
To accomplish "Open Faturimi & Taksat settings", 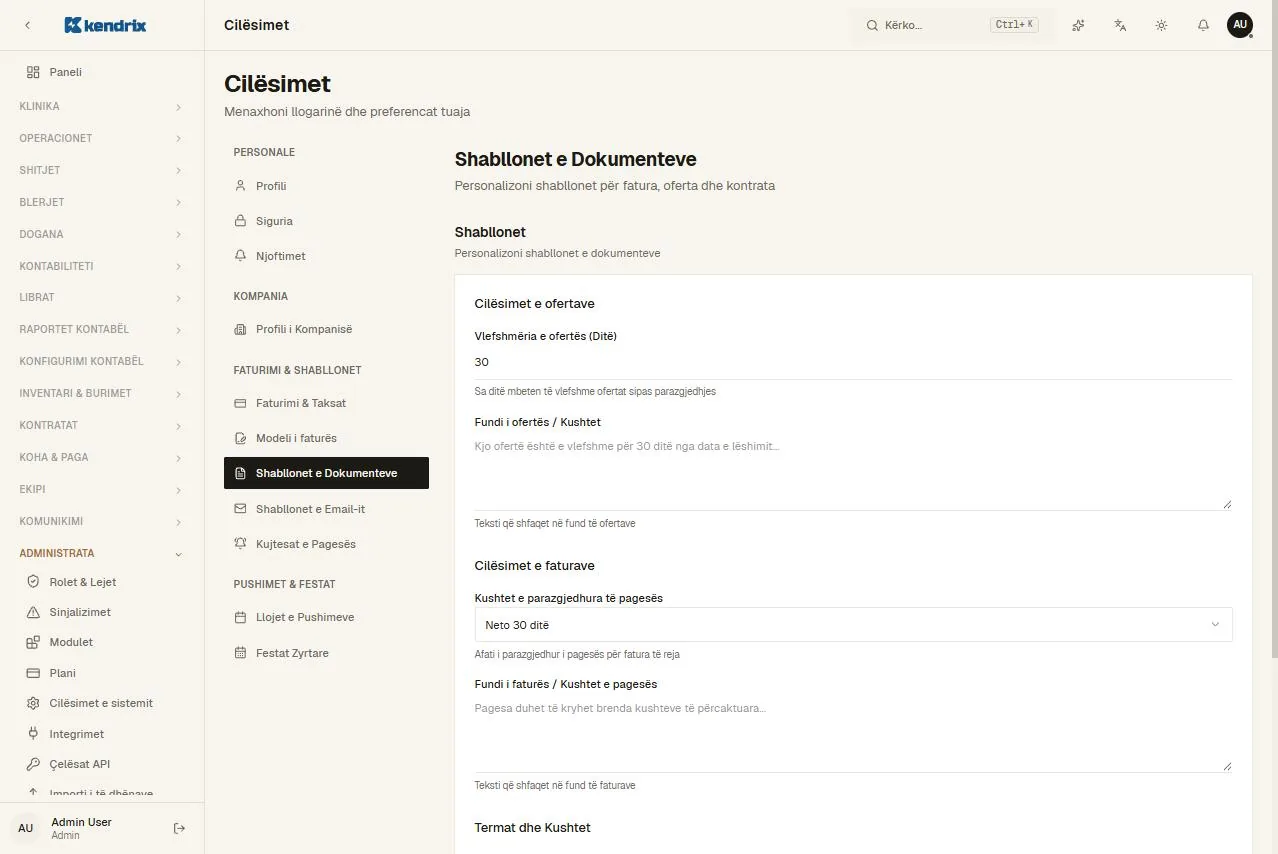I will 326,403.
